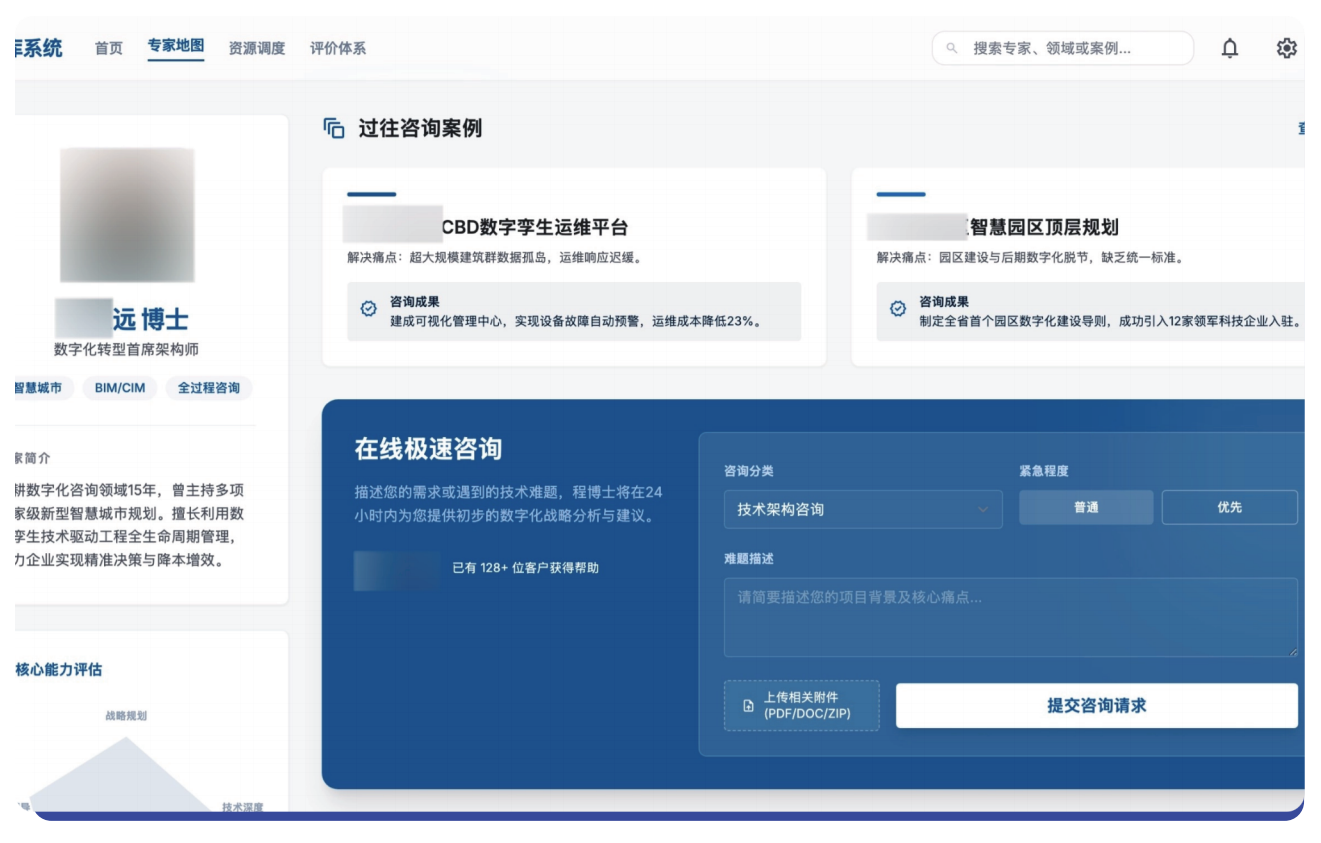Click the 系统 logo at top left
1321x843 pixels.
coord(38,47)
